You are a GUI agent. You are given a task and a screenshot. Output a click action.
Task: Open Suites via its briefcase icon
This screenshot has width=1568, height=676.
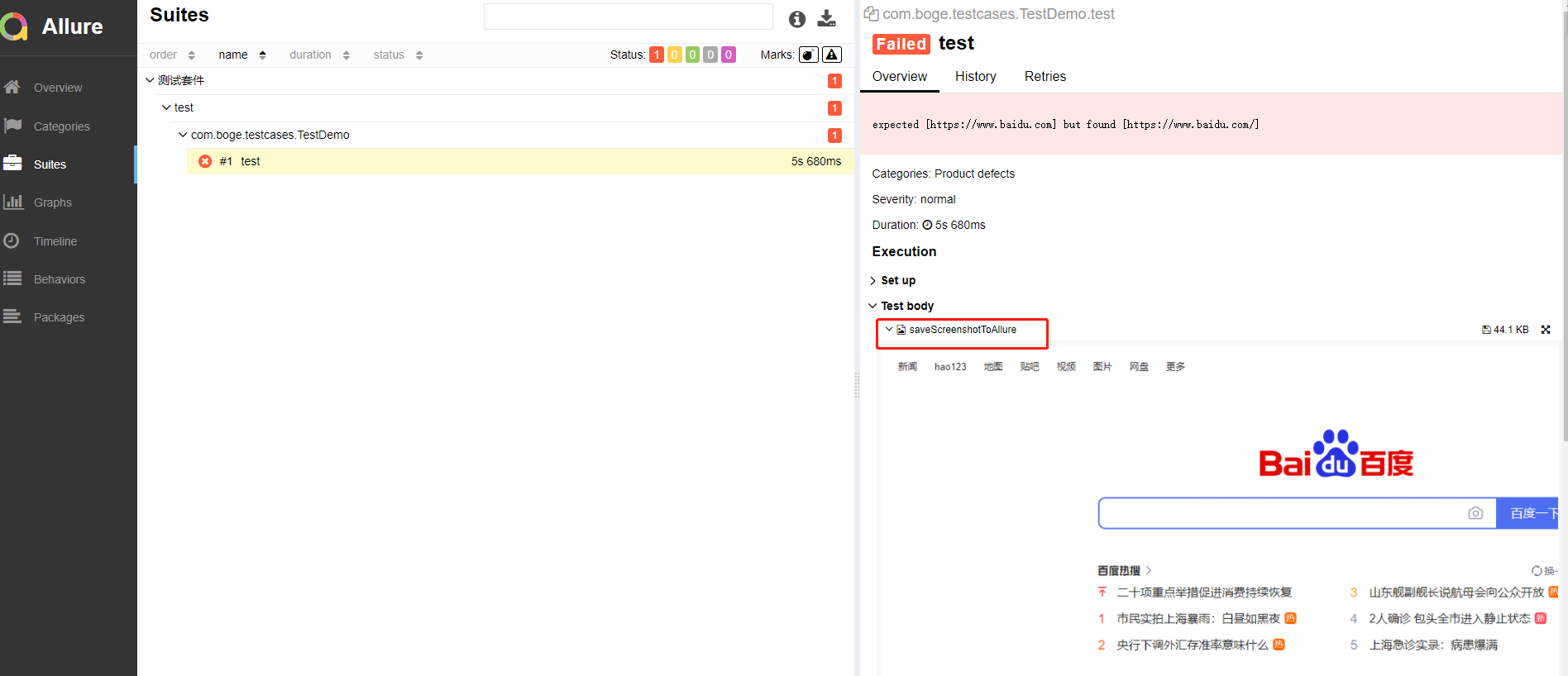12,164
